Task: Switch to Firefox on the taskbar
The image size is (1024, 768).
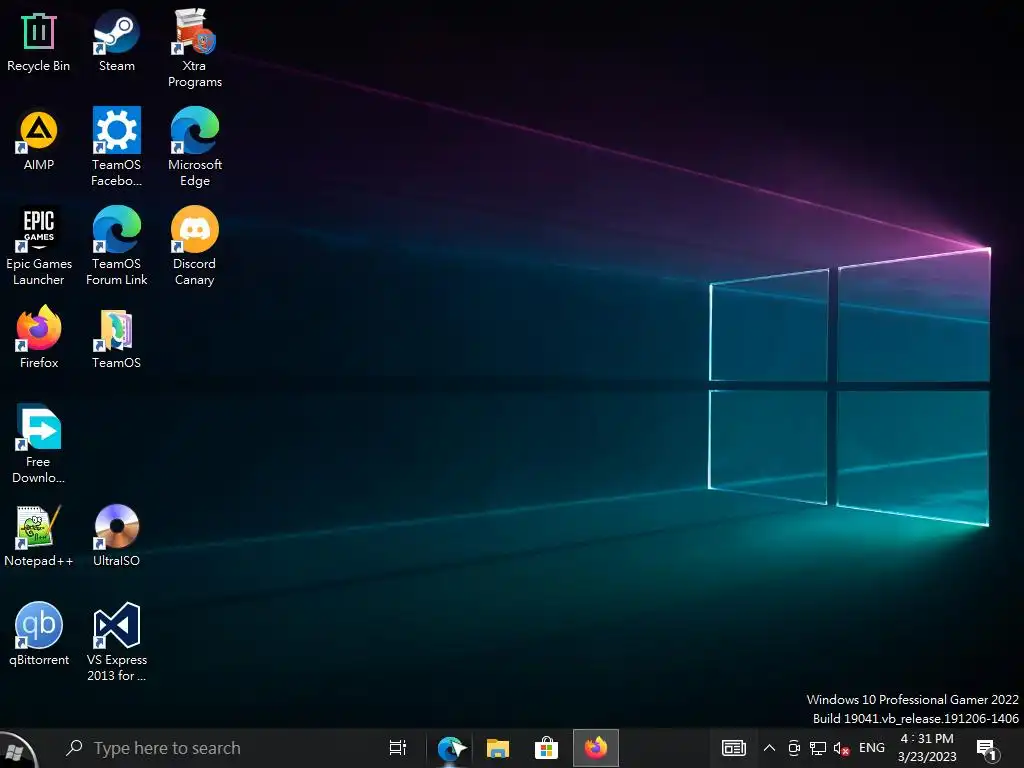Action: pos(596,748)
